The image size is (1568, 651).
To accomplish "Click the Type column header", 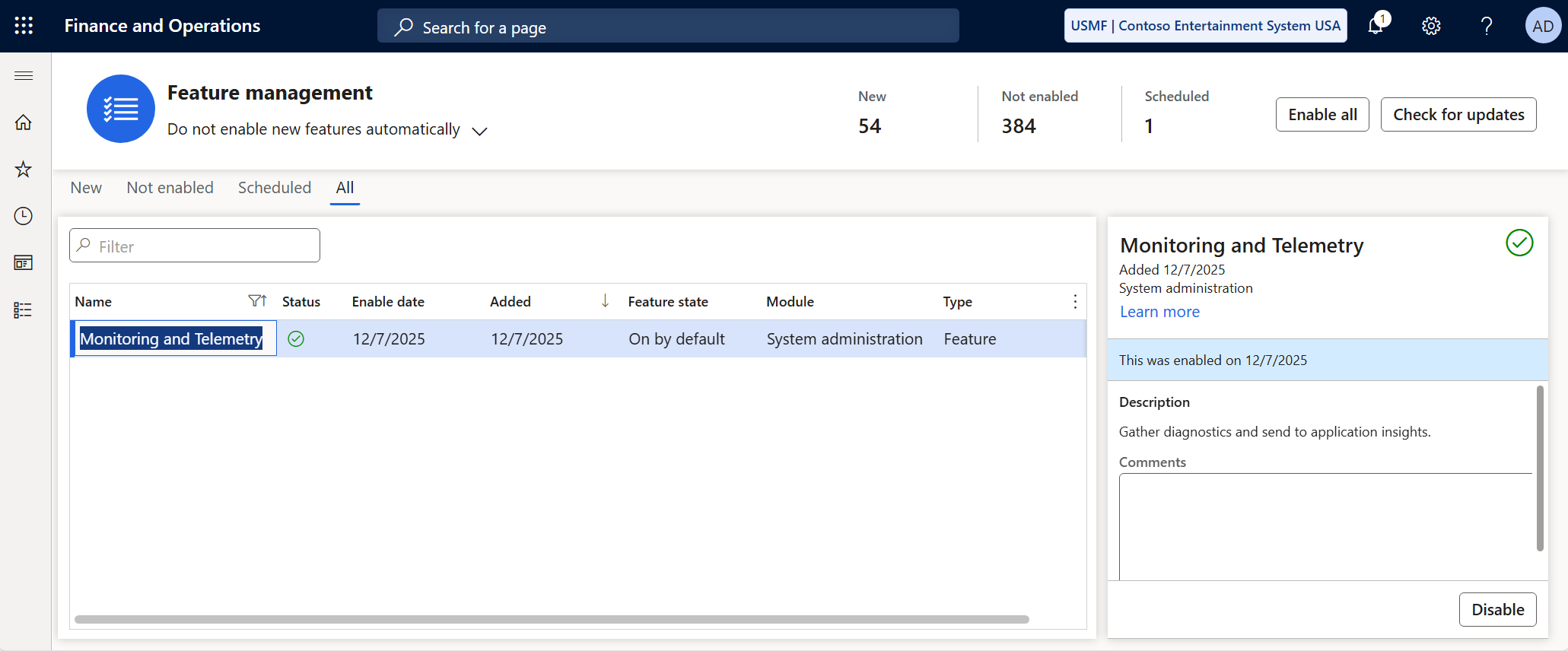I will pos(958,302).
